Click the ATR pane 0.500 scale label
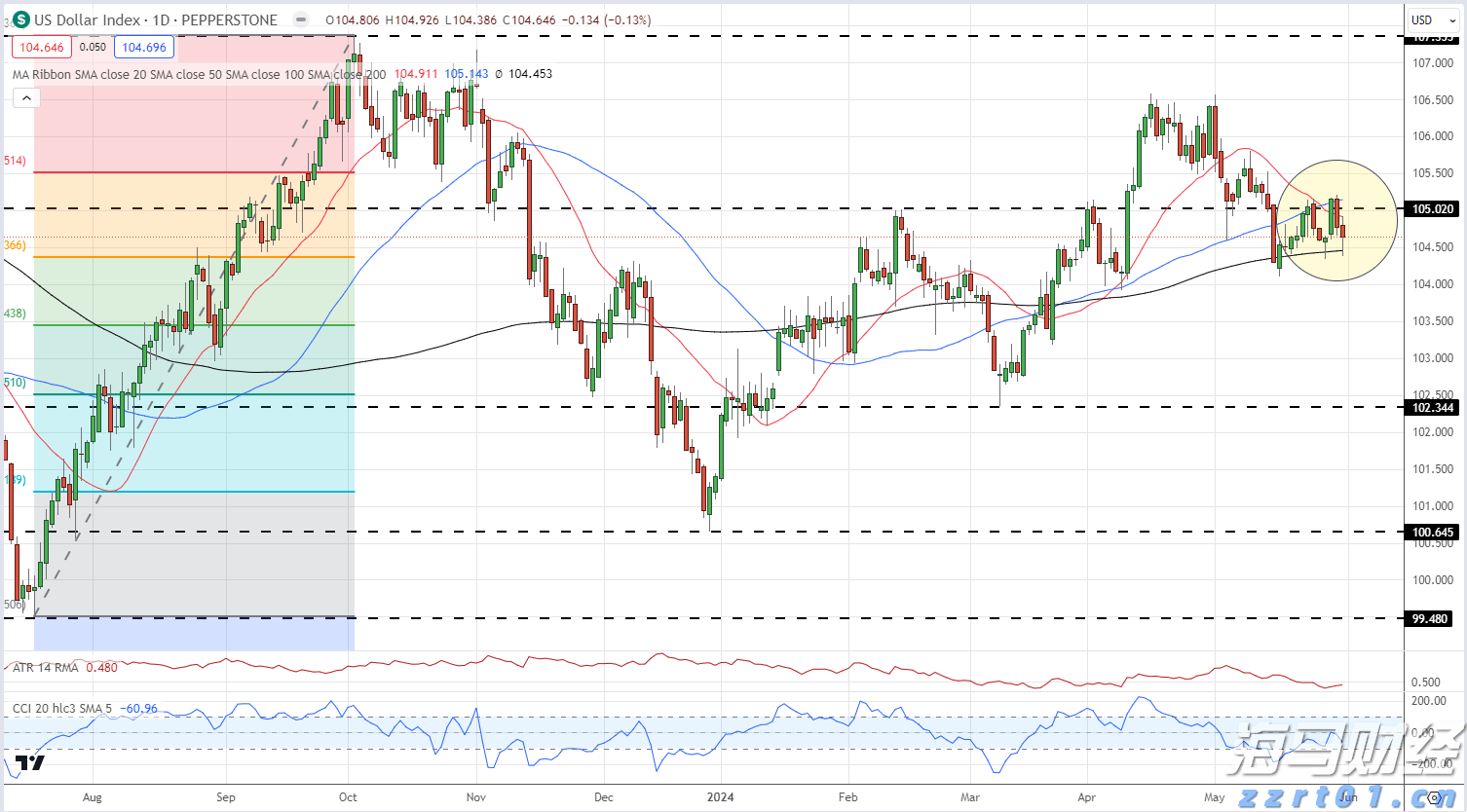 pyautogui.click(x=1426, y=683)
